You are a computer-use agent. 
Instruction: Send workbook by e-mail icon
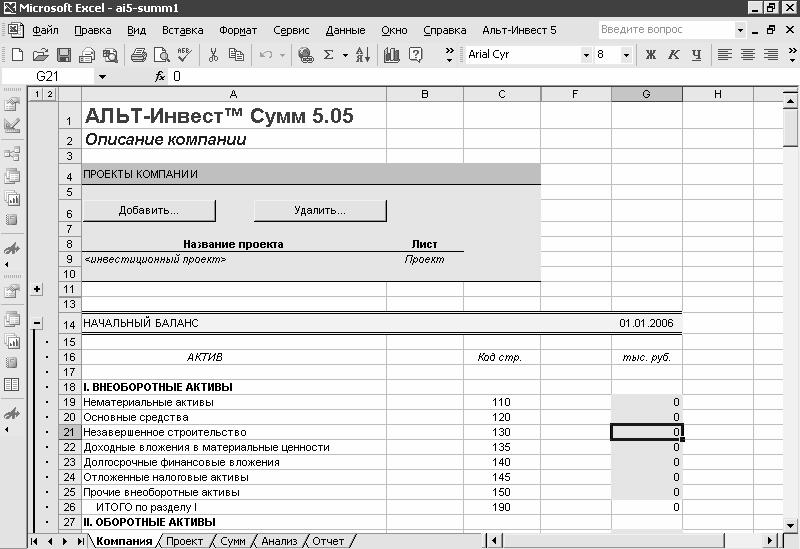[x=87, y=55]
